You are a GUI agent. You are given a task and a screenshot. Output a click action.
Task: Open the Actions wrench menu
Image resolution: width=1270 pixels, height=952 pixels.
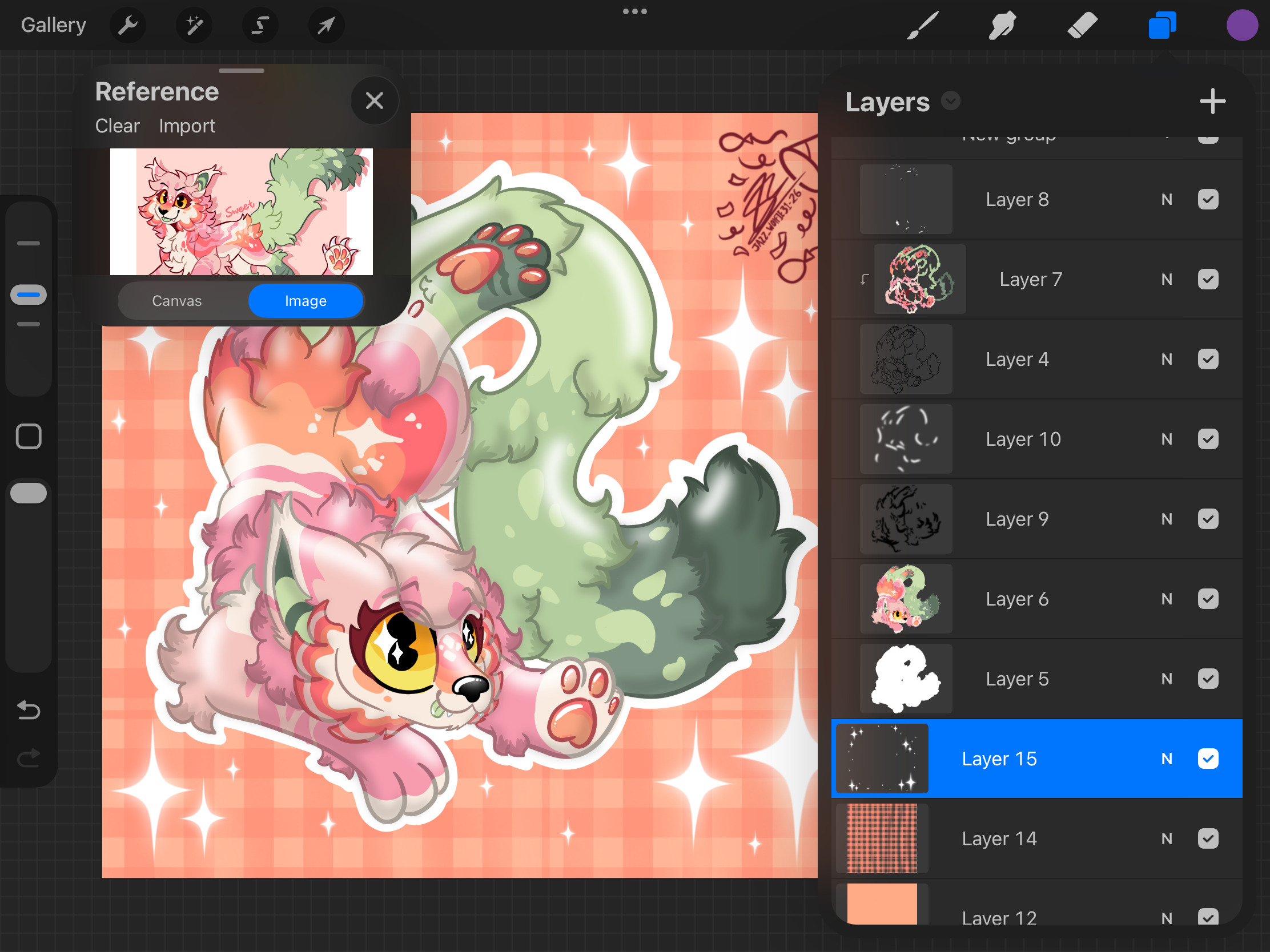(127, 25)
